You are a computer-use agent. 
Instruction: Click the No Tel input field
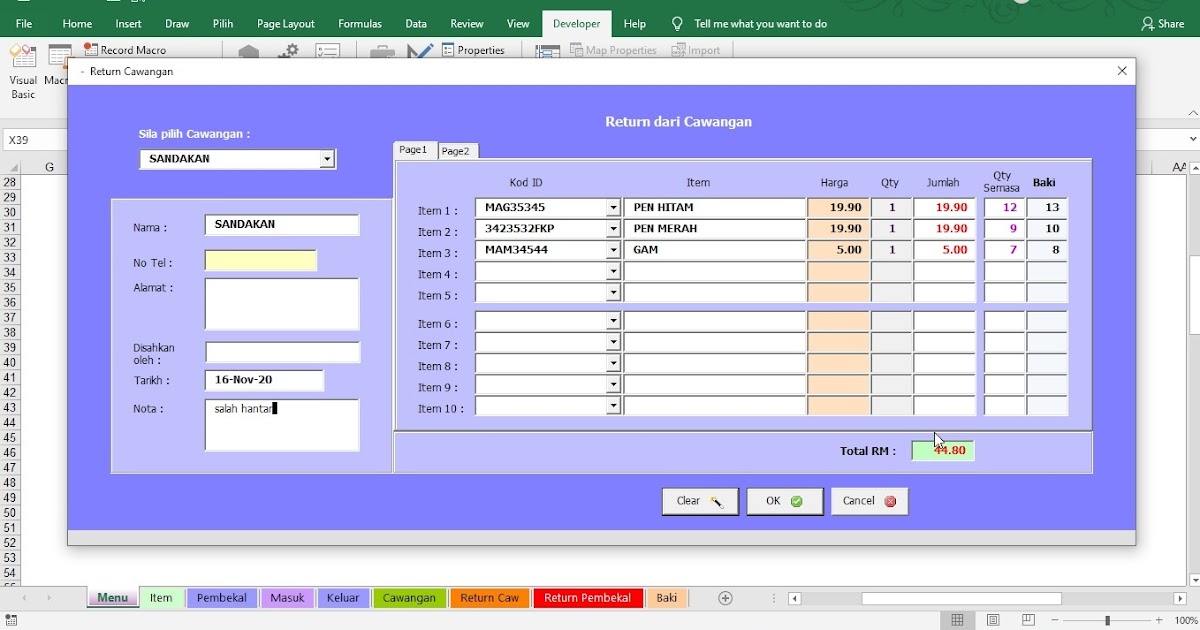(x=261, y=261)
